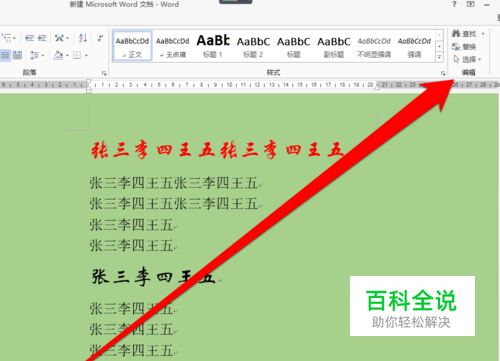Click the 样式 group label
Image resolution: width=500 pixels, height=361 pixels.
(273, 72)
